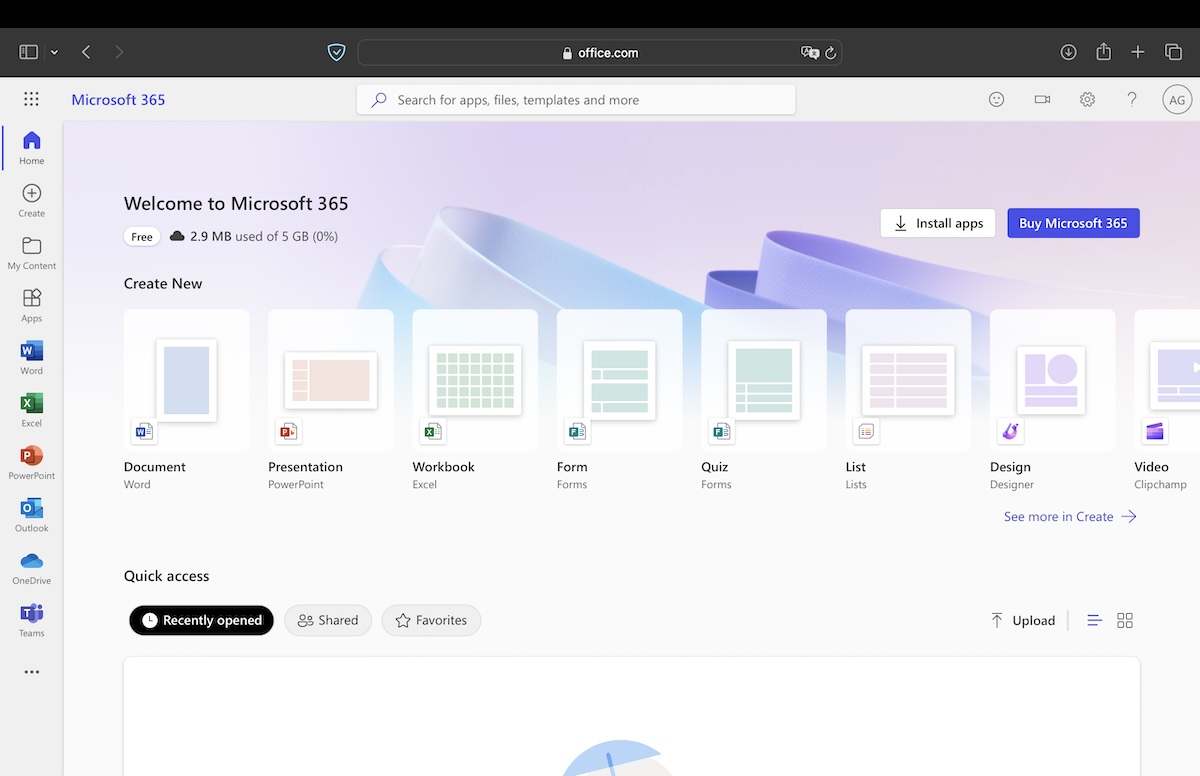Image resolution: width=1200 pixels, height=776 pixels.
Task: Open Safari downloads icon
Action: [x=1068, y=52]
